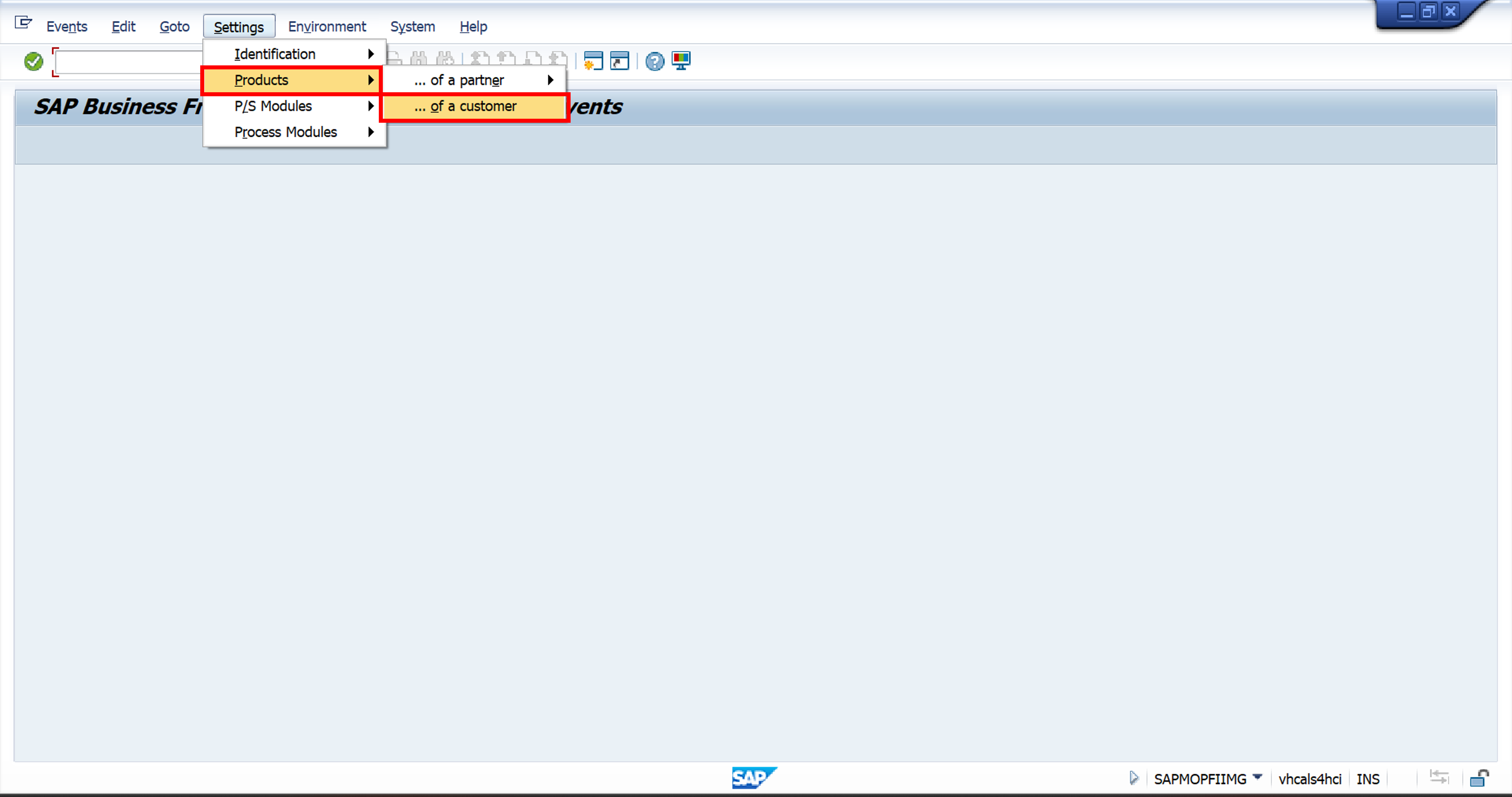The image size is (1512, 797).
Task: Click the Generate shortcut icon
Action: (619, 61)
